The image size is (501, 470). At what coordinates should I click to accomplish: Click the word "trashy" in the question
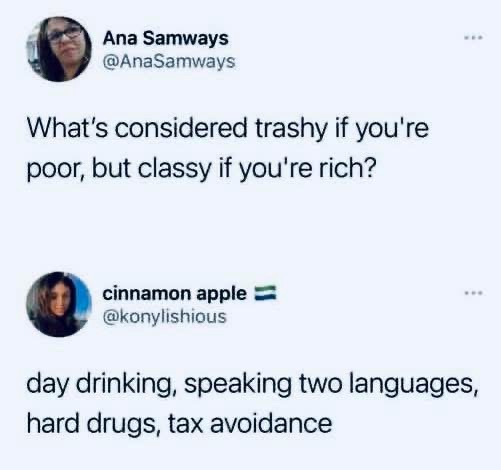point(292,129)
